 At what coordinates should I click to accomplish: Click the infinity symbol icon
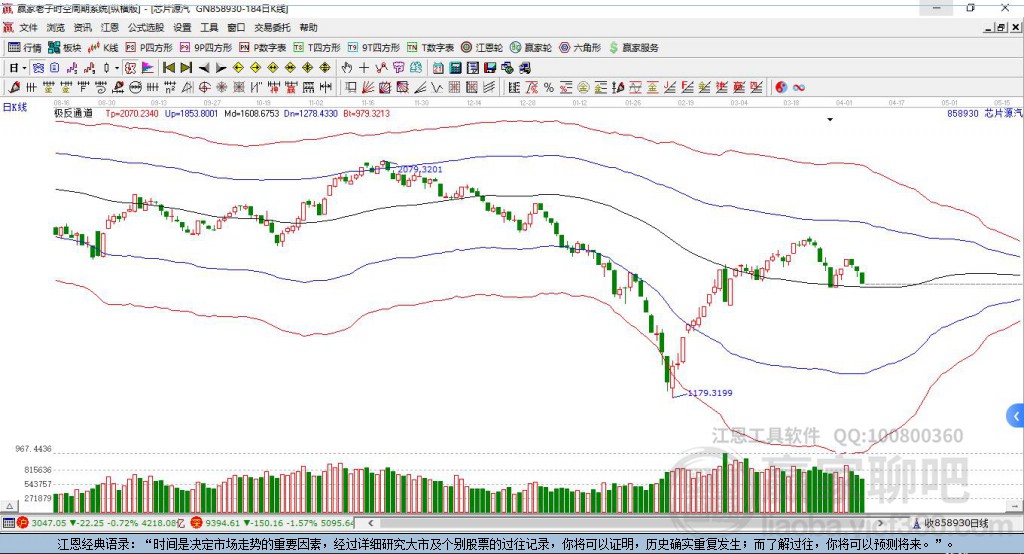[799, 88]
